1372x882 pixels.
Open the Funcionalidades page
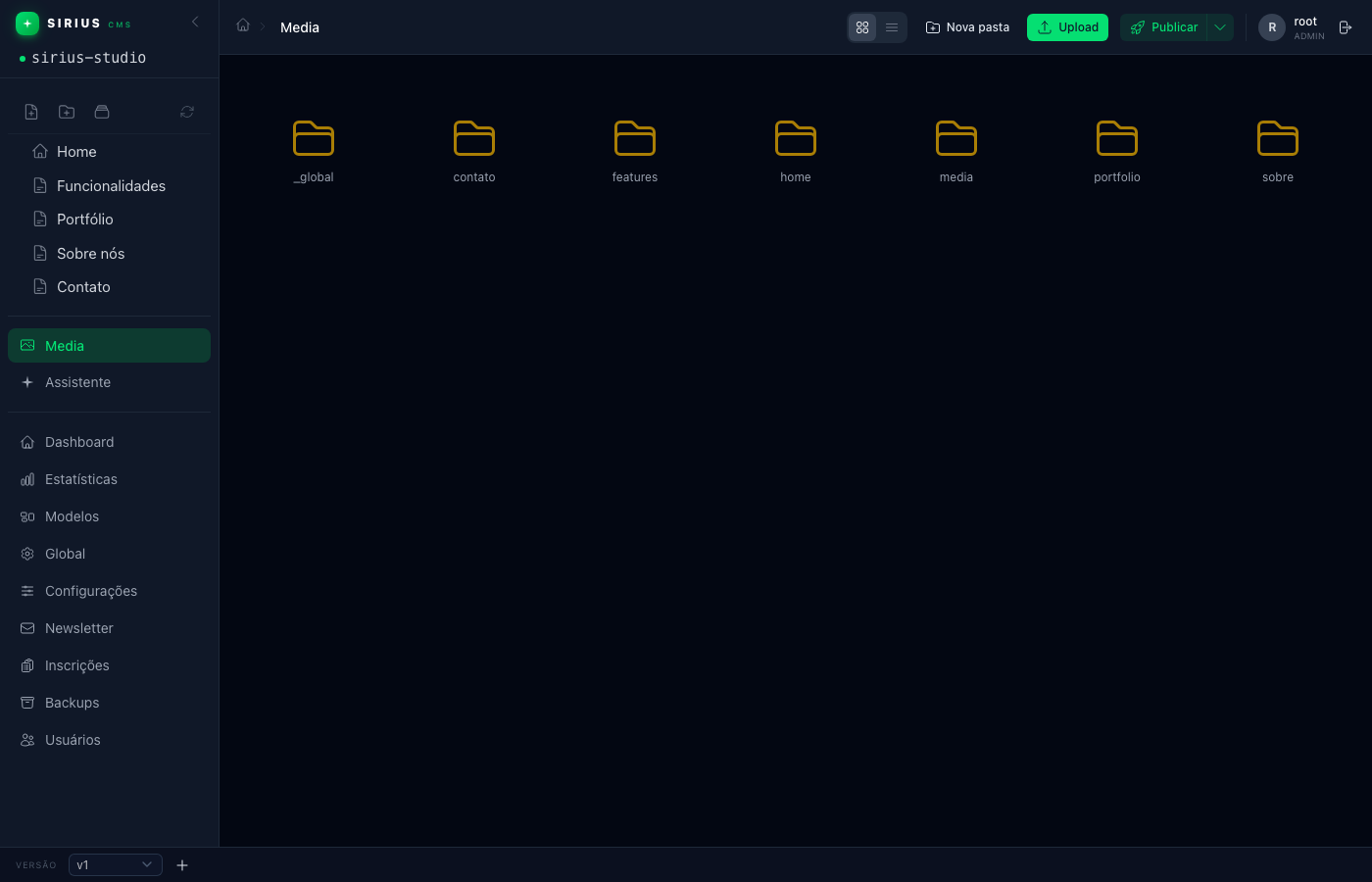109,186
